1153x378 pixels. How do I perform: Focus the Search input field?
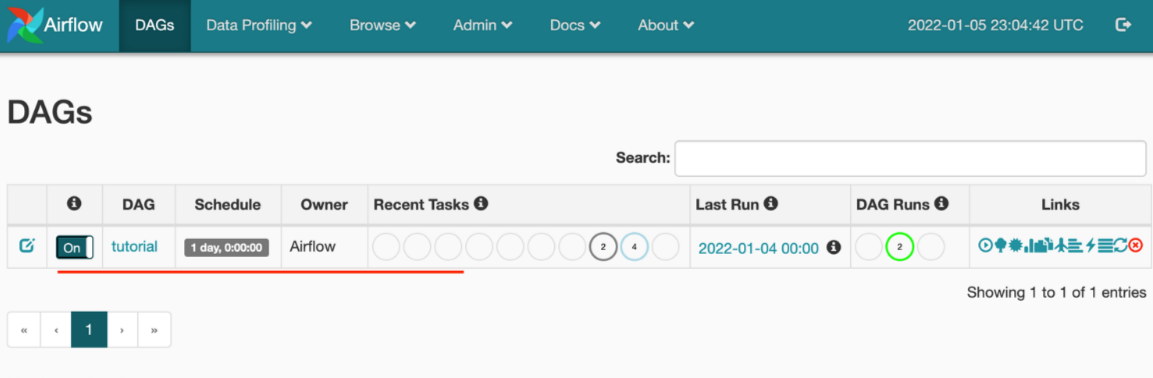click(x=910, y=158)
